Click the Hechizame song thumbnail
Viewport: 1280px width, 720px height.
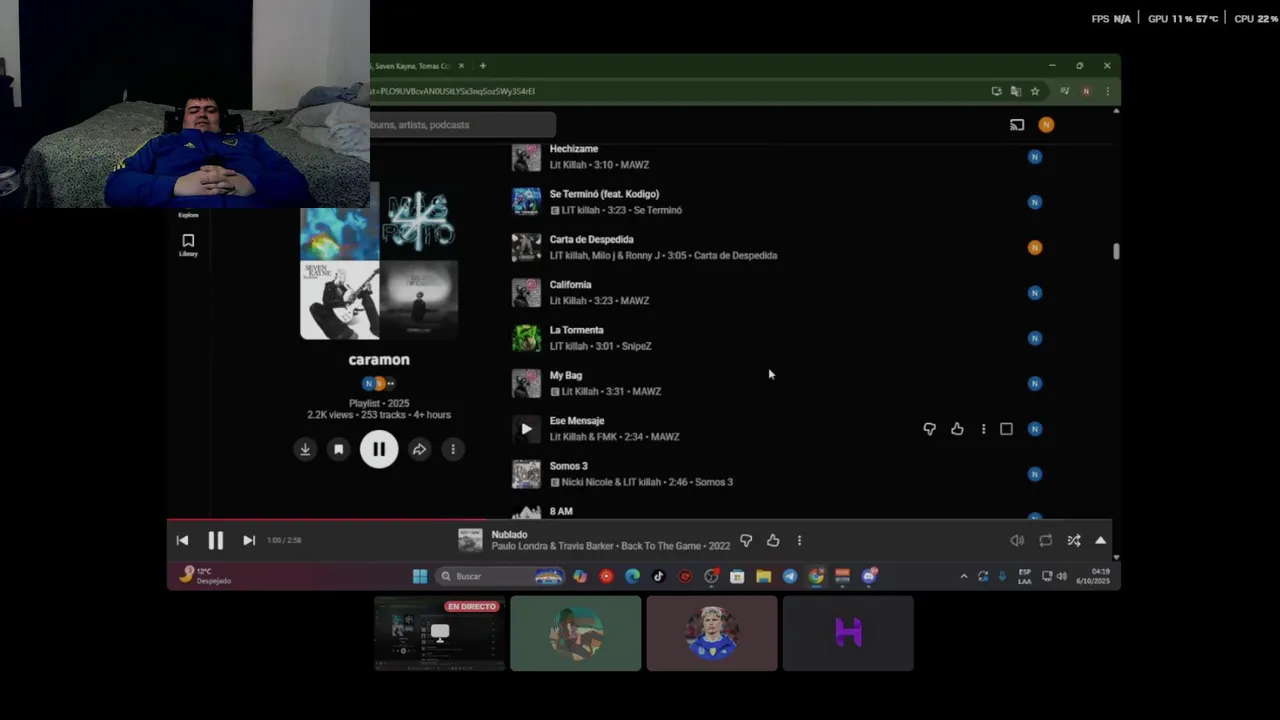point(526,157)
